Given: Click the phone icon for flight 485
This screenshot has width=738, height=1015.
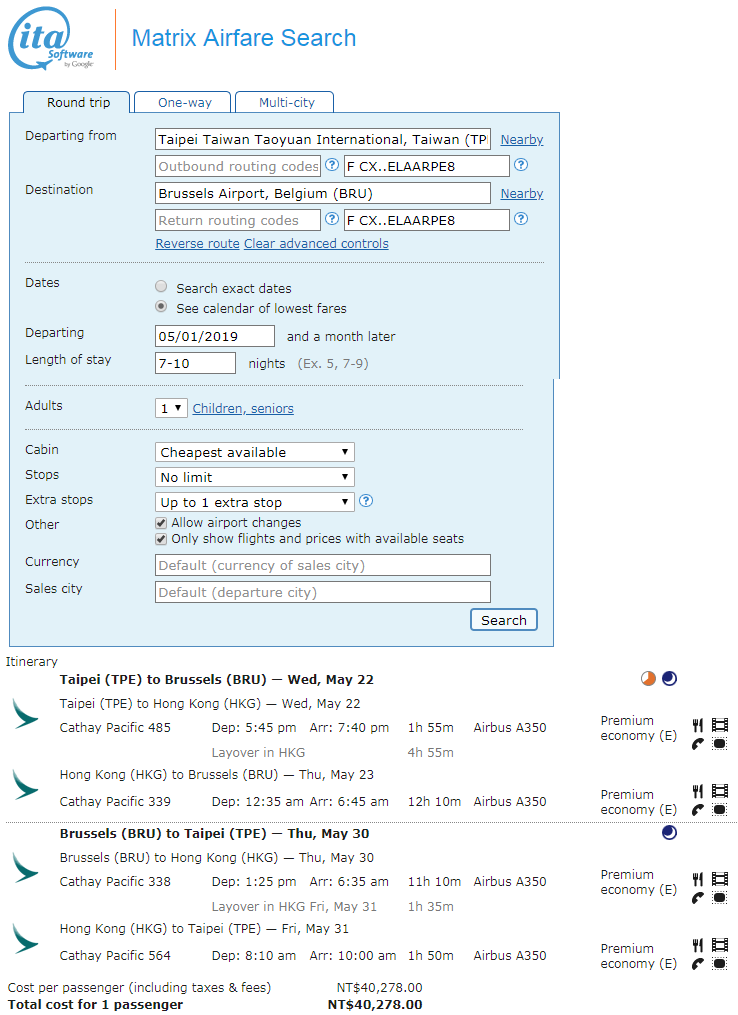Looking at the screenshot, I should (x=697, y=744).
